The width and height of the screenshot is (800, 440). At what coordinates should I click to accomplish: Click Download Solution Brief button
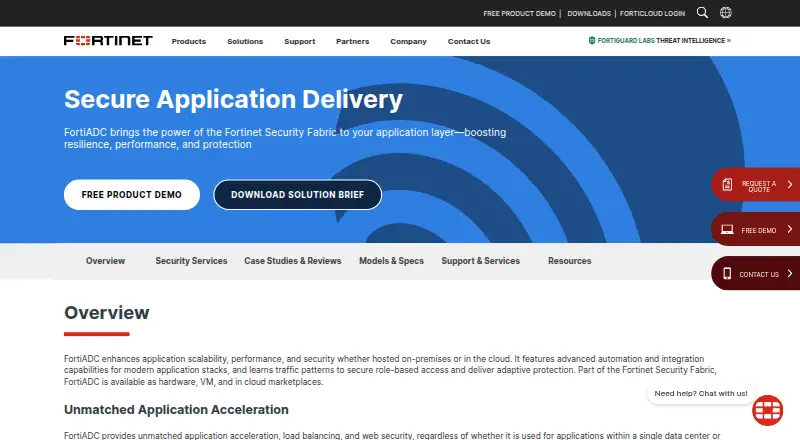(x=297, y=194)
